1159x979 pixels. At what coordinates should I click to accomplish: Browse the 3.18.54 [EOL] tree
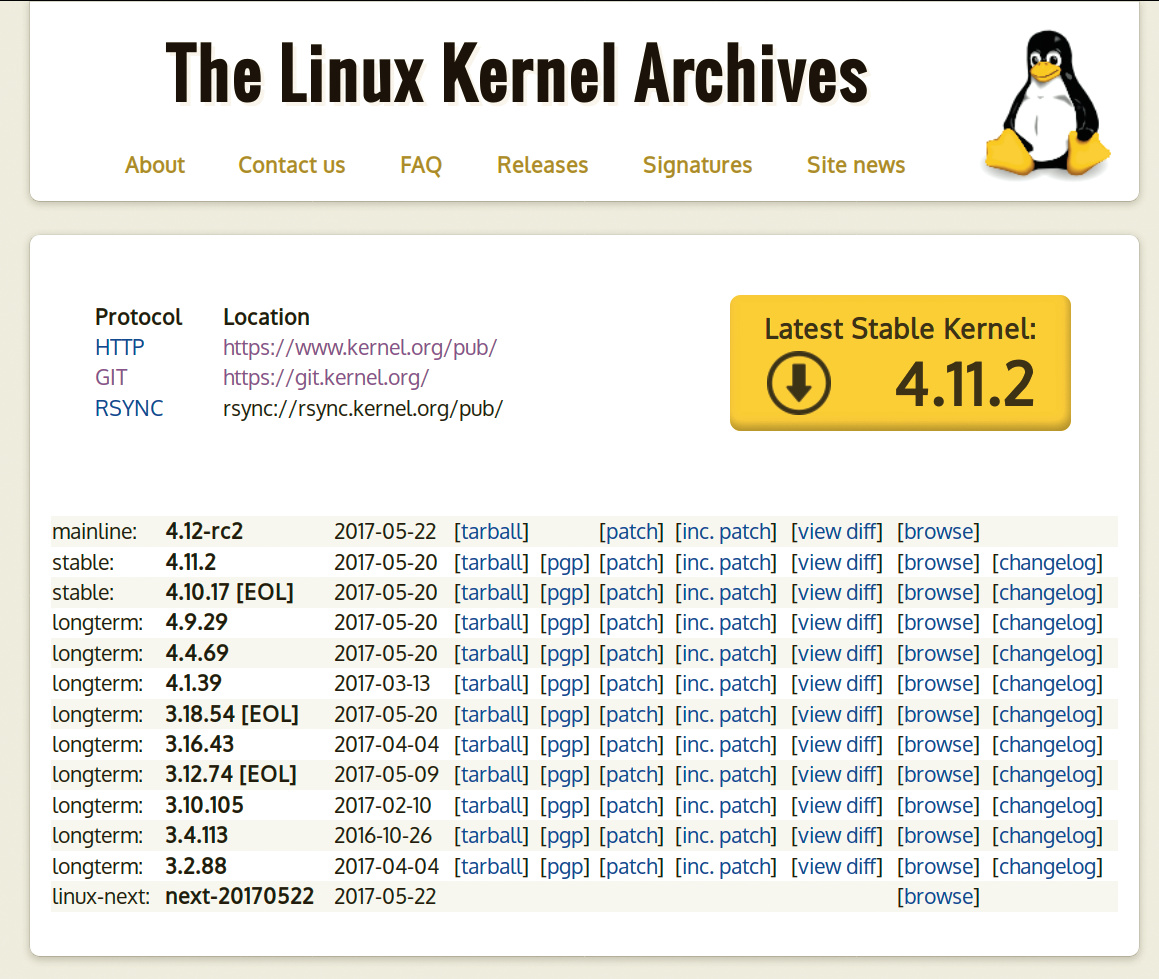[x=938, y=715]
